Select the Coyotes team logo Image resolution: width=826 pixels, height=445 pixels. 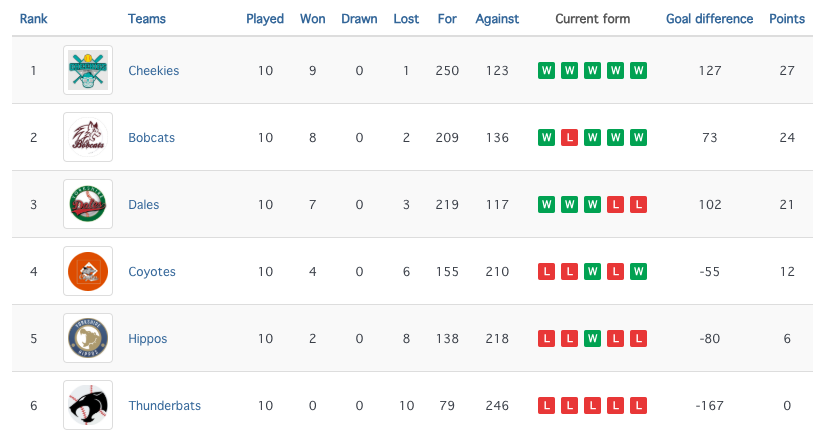click(x=88, y=271)
